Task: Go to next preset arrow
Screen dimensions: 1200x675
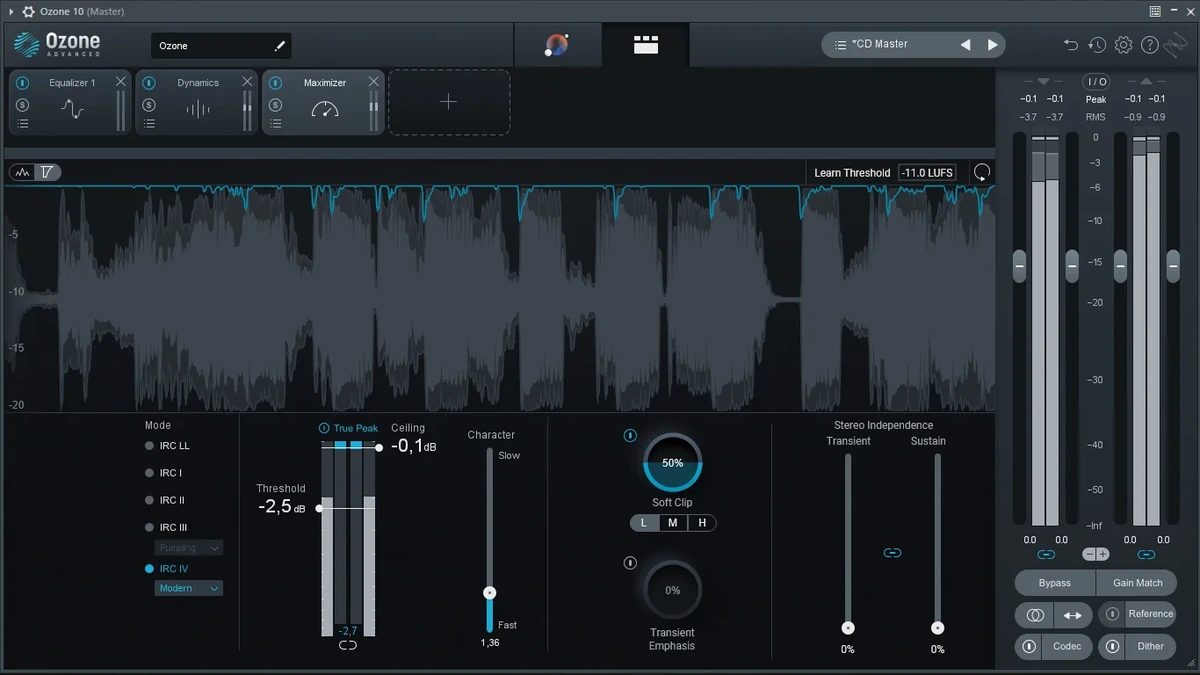Action: point(992,45)
